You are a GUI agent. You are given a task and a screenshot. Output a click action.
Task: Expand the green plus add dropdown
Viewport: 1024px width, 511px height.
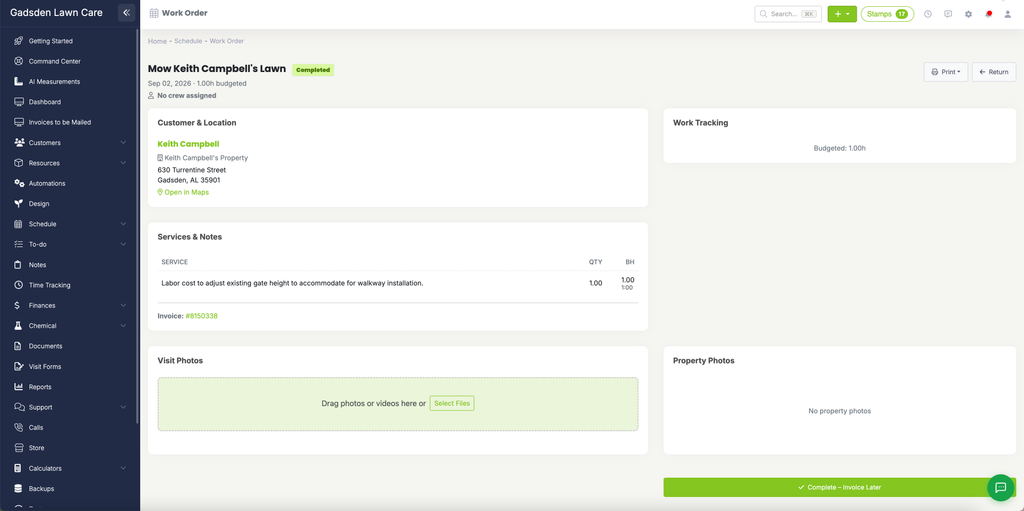point(842,14)
